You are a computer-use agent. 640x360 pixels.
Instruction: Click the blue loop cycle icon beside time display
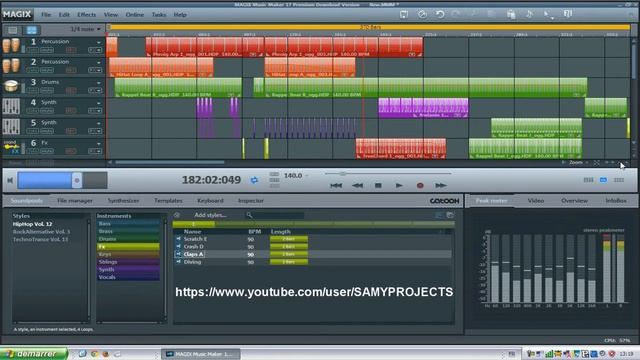[x=254, y=180]
